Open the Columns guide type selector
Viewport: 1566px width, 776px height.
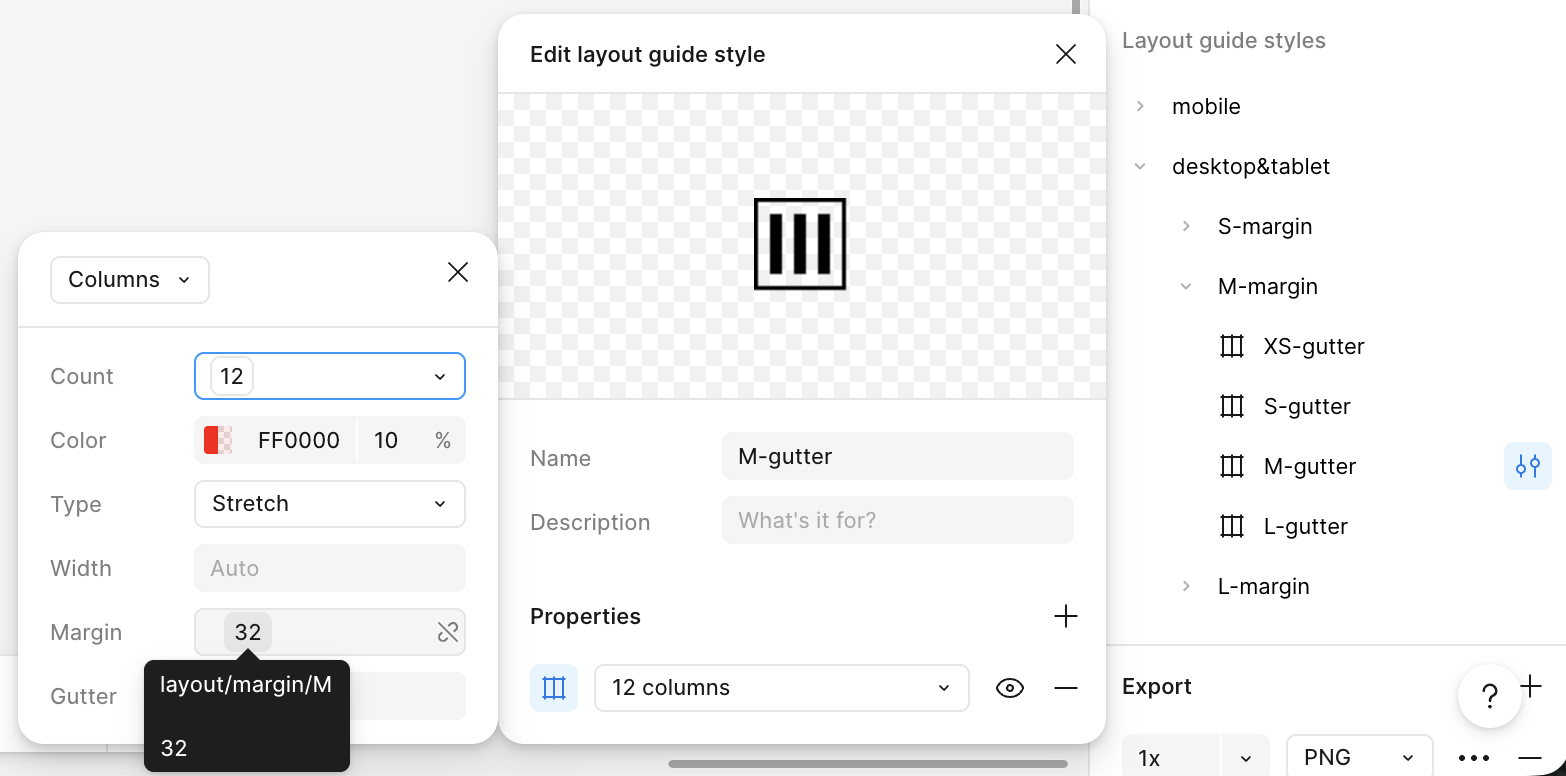coord(129,279)
